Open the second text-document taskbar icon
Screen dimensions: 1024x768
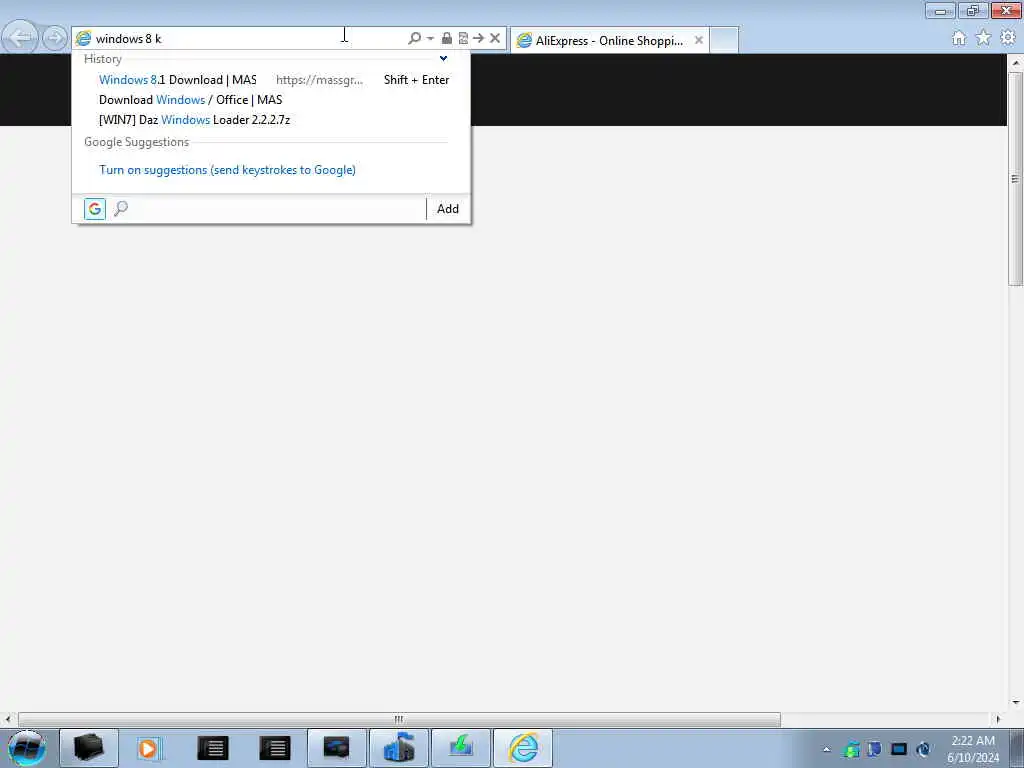275,748
